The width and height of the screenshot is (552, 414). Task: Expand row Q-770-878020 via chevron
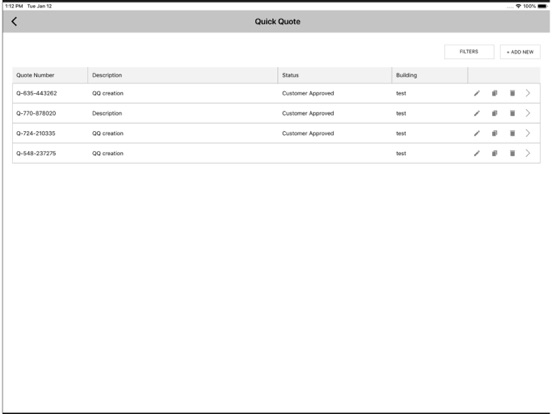pos(528,113)
